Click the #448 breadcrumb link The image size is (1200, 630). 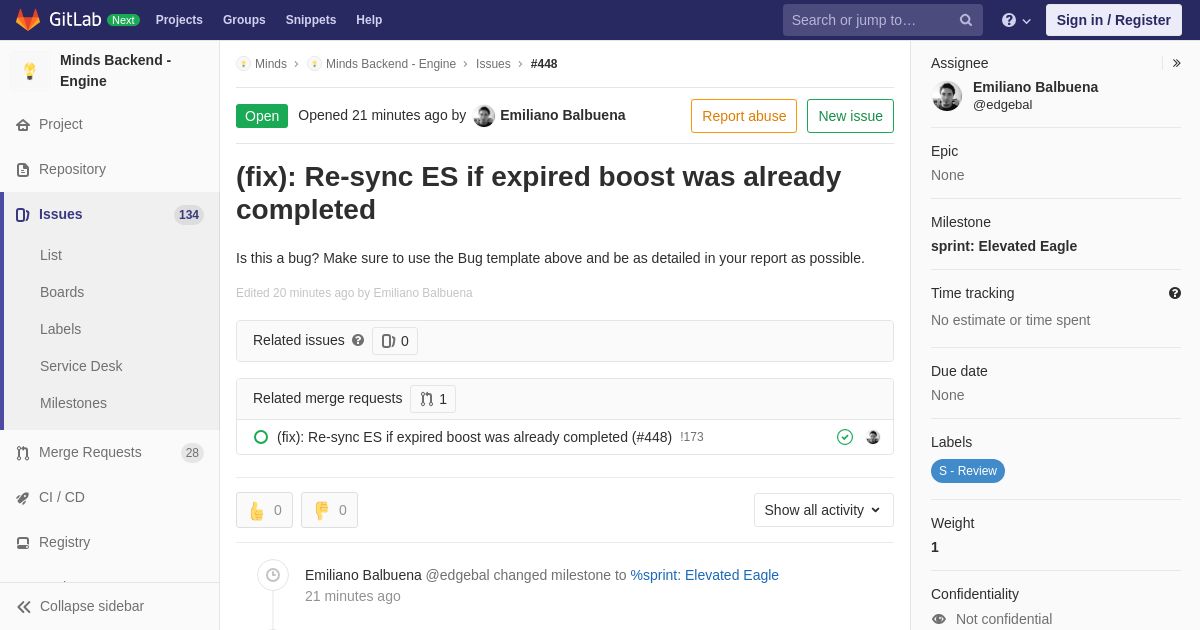coord(544,64)
